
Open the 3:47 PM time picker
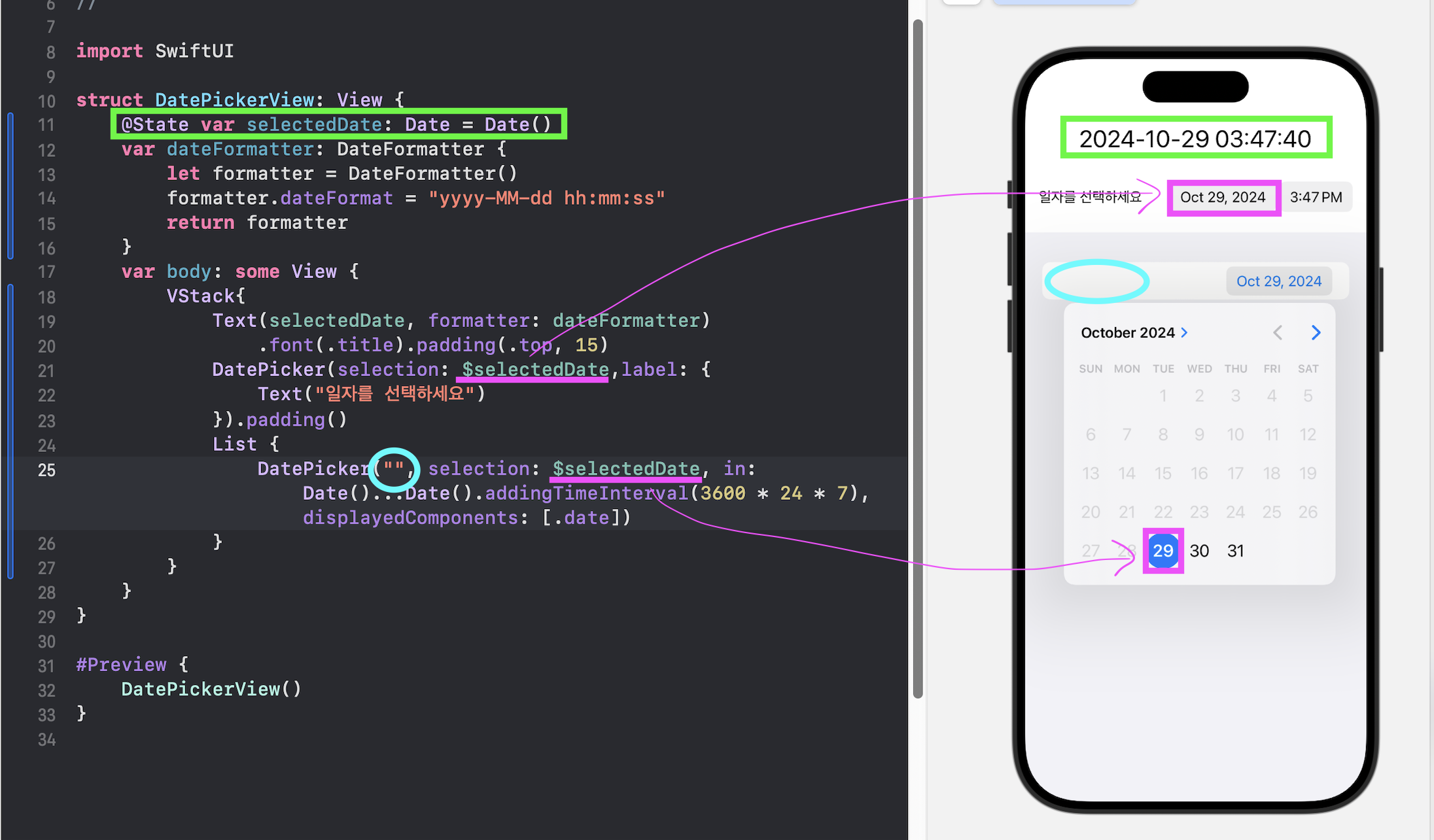click(x=1315, y=198)
